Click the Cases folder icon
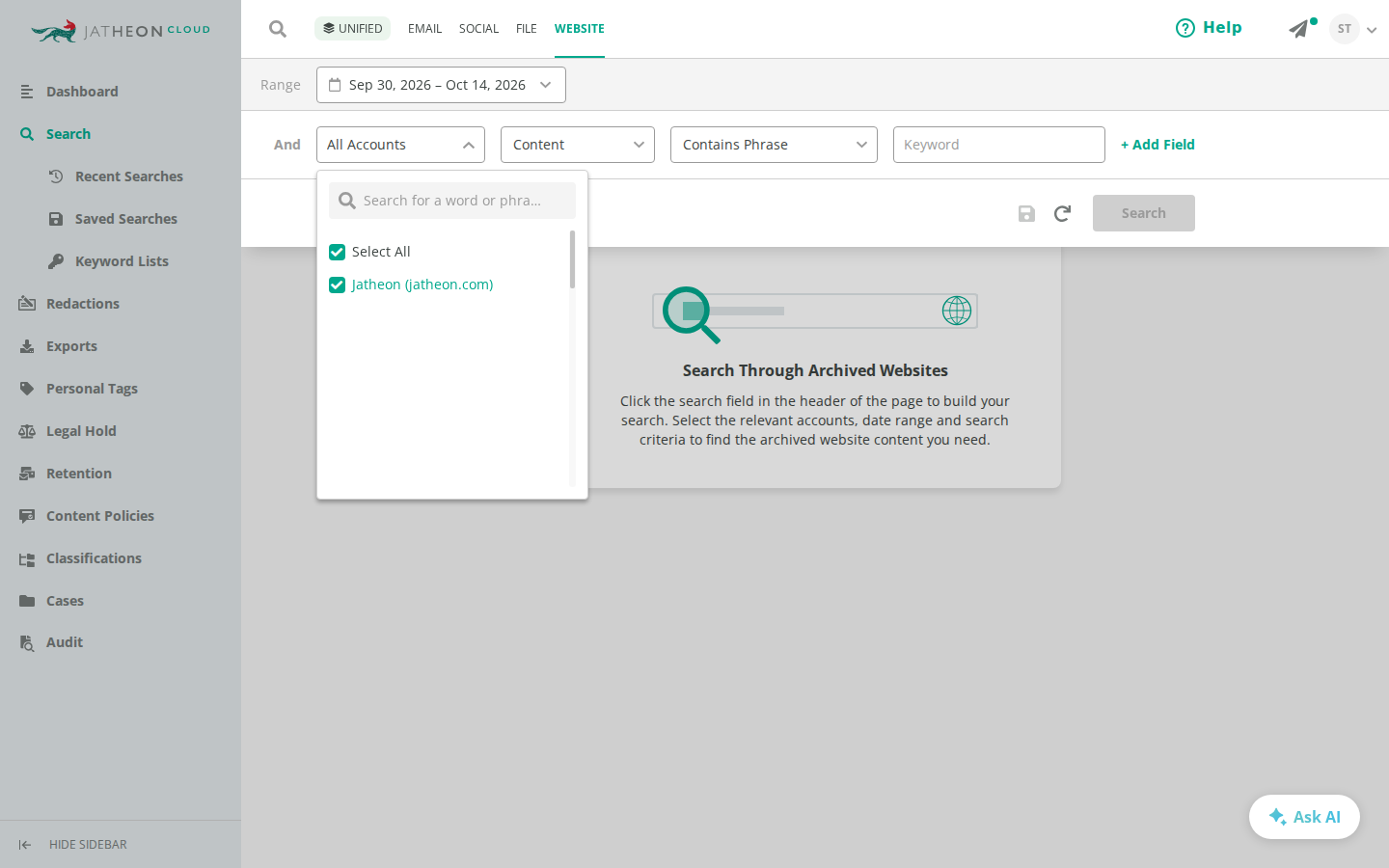This screenshot has width=1389, height=868. 27,601
